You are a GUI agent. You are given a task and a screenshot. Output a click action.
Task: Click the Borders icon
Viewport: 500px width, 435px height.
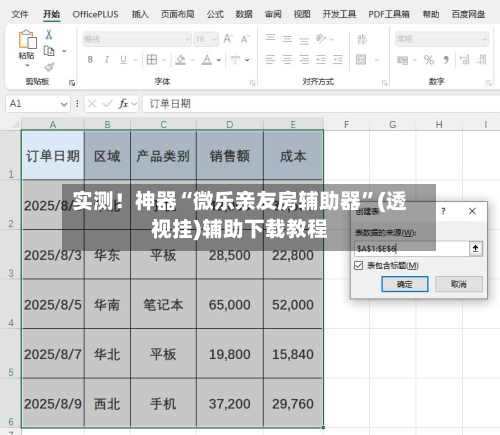click(152, 60)
